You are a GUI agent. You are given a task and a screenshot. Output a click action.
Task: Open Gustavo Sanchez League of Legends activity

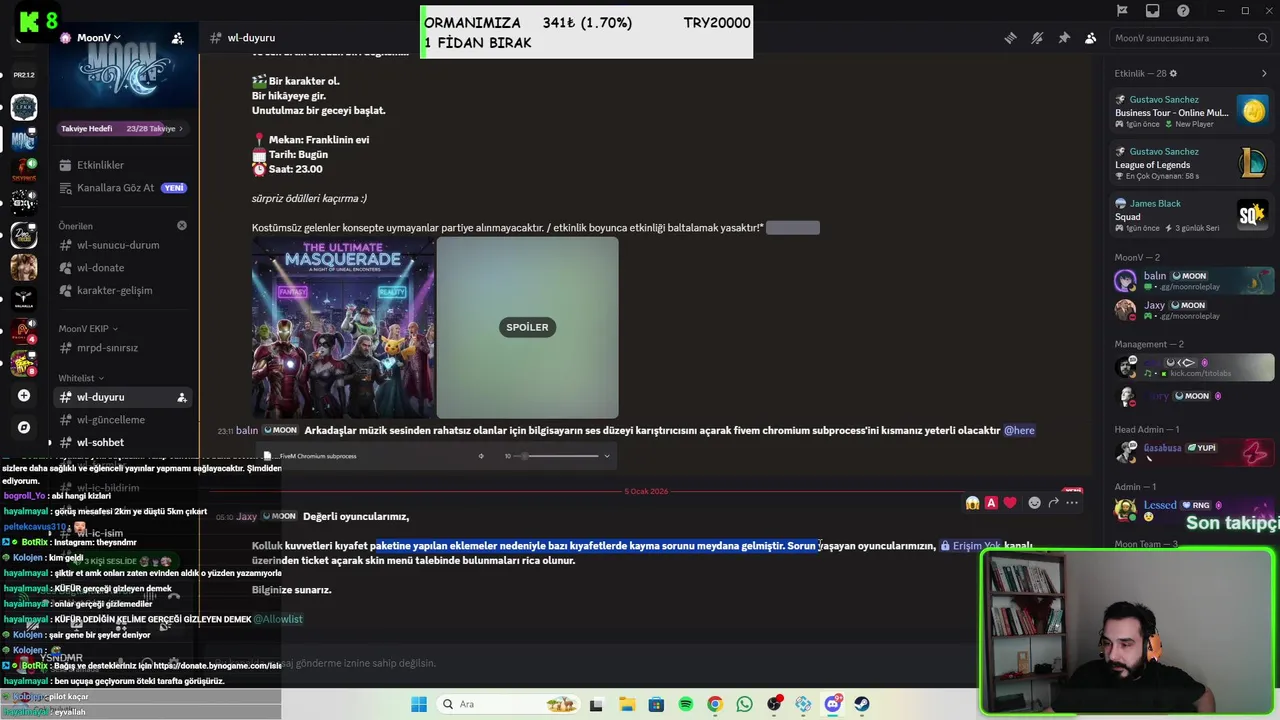click(1192, 164)
